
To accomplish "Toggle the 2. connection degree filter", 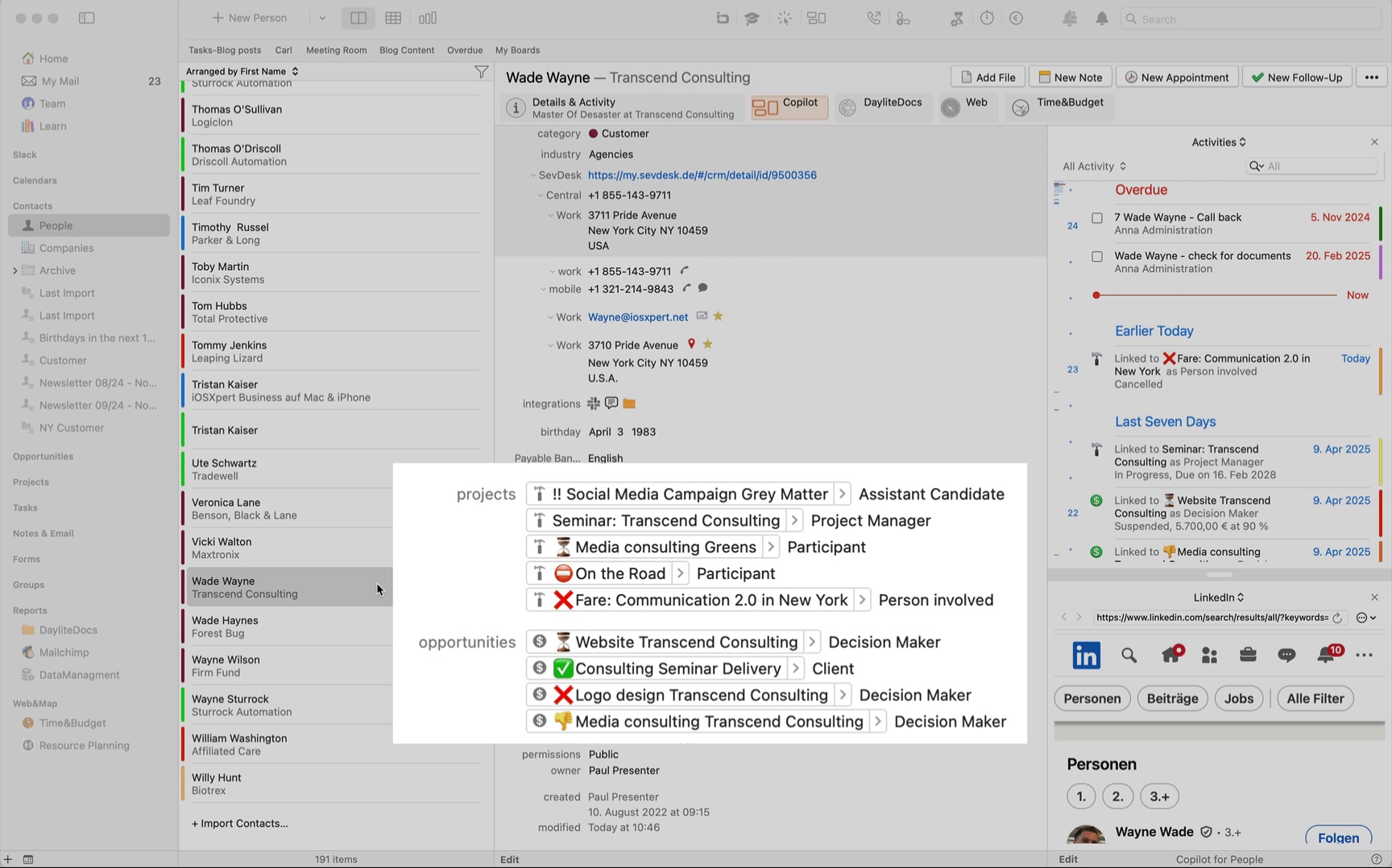I will (1117, 796).
